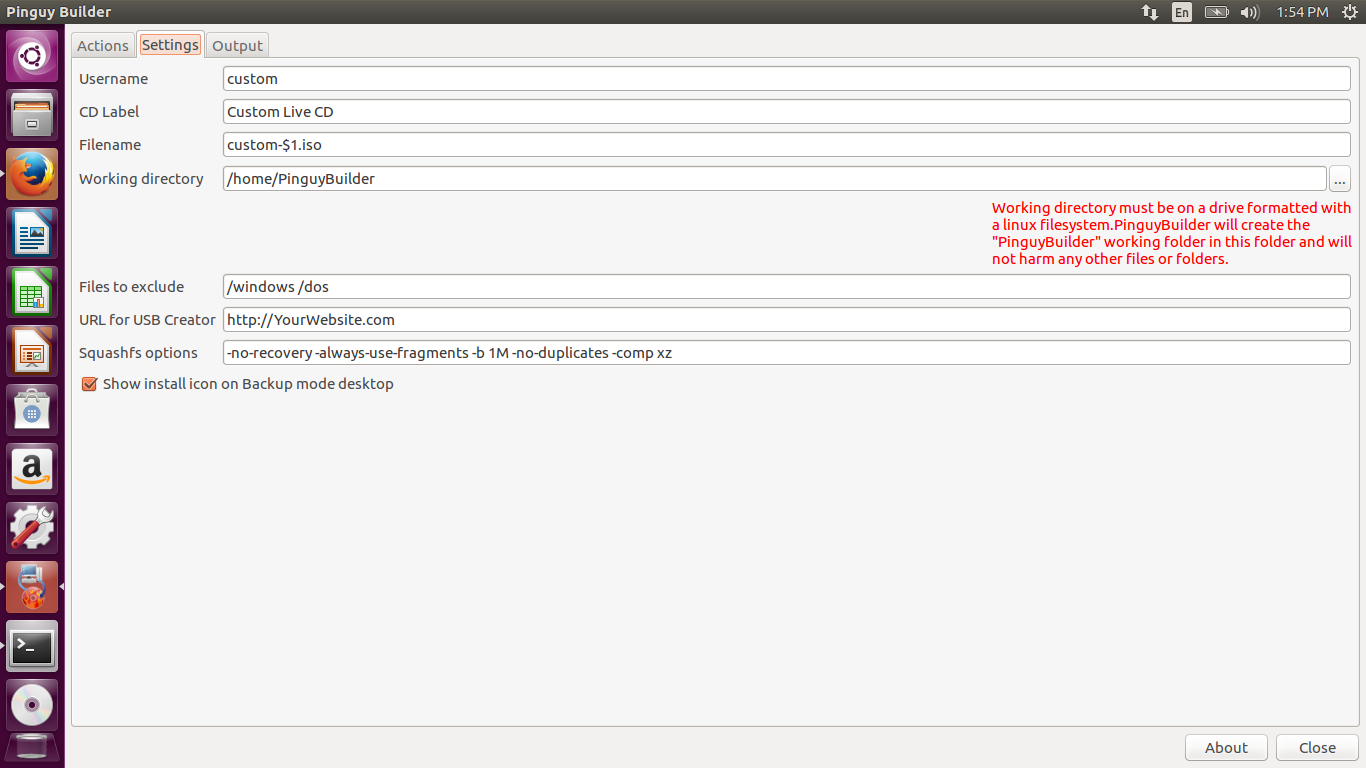Viewport: 1366px width, 768px height.
Task: Launch Firefox from the dock
Action: pos(32,174)
